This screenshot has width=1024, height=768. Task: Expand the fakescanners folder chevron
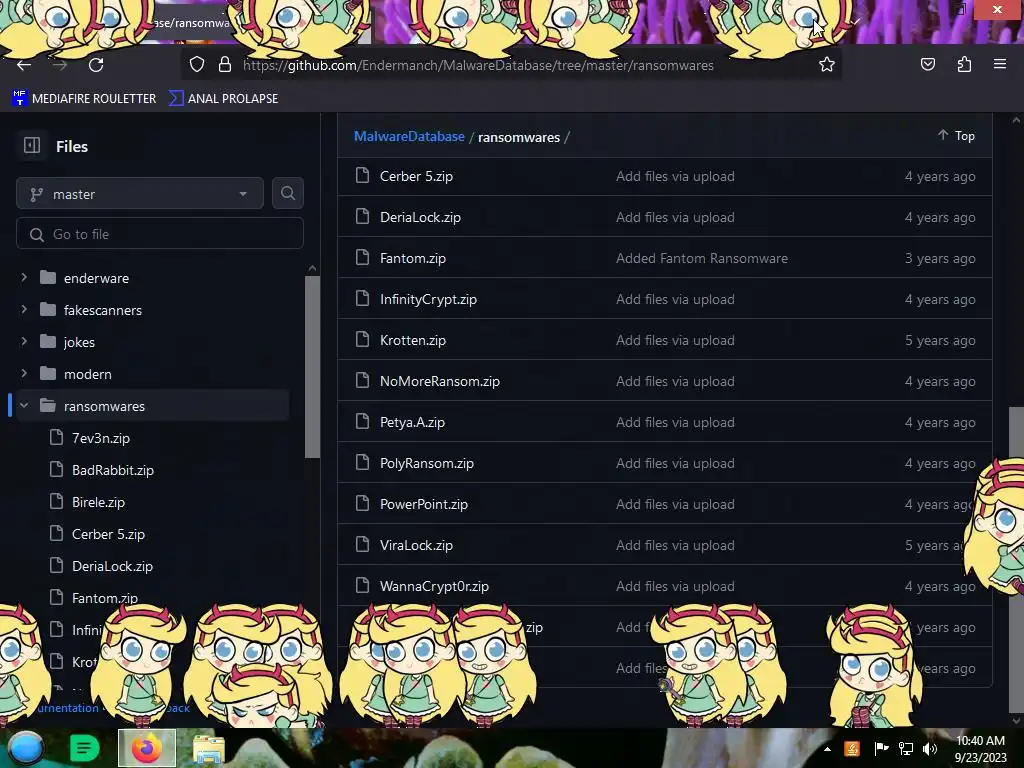point(24,309)
